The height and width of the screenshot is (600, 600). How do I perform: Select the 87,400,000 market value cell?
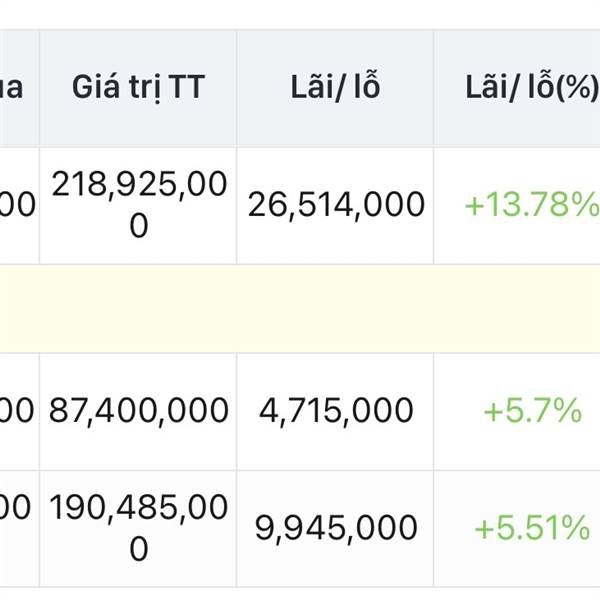pyautogui.click(x=138, y=411)
